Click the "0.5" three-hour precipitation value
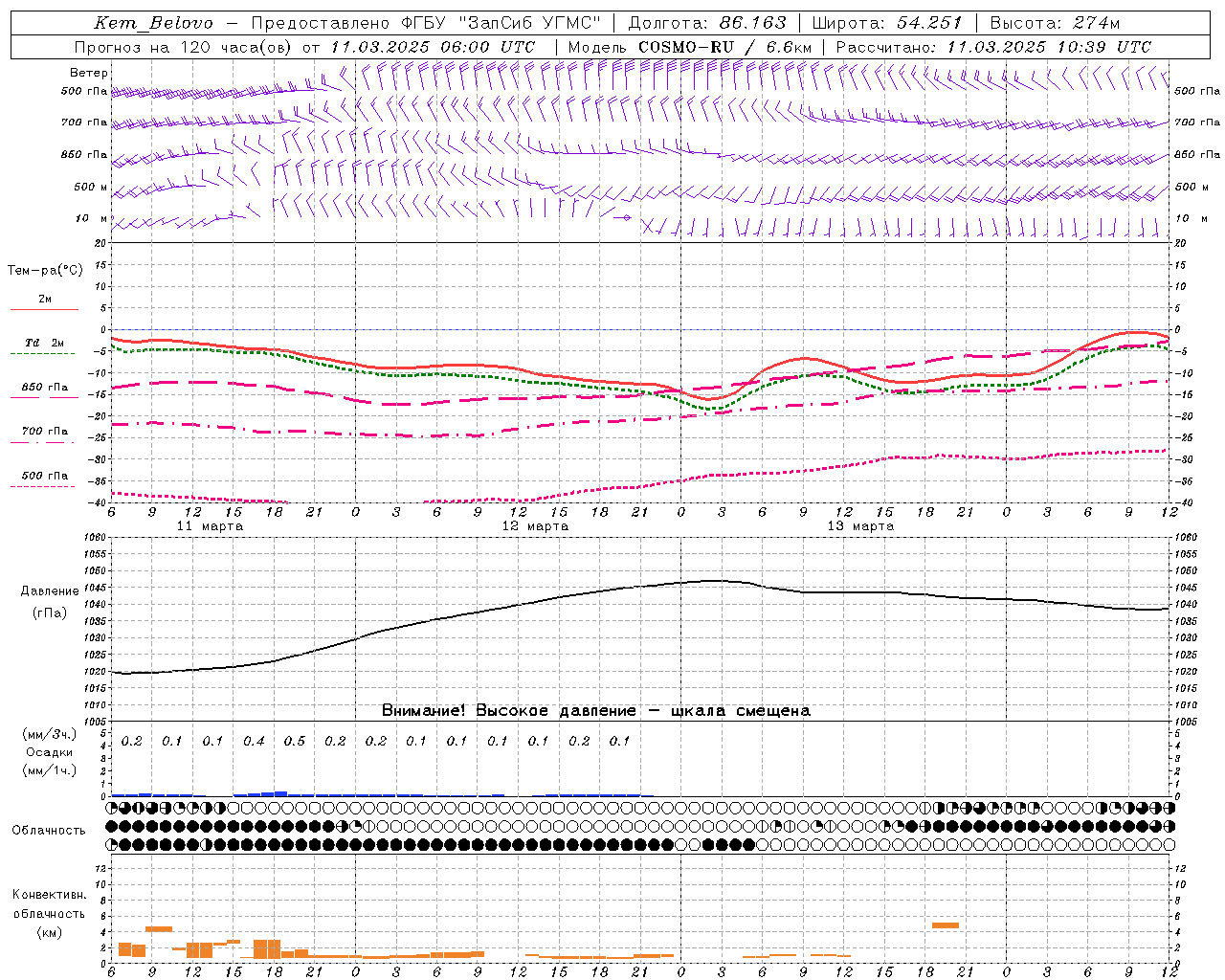 coord(294,742)
